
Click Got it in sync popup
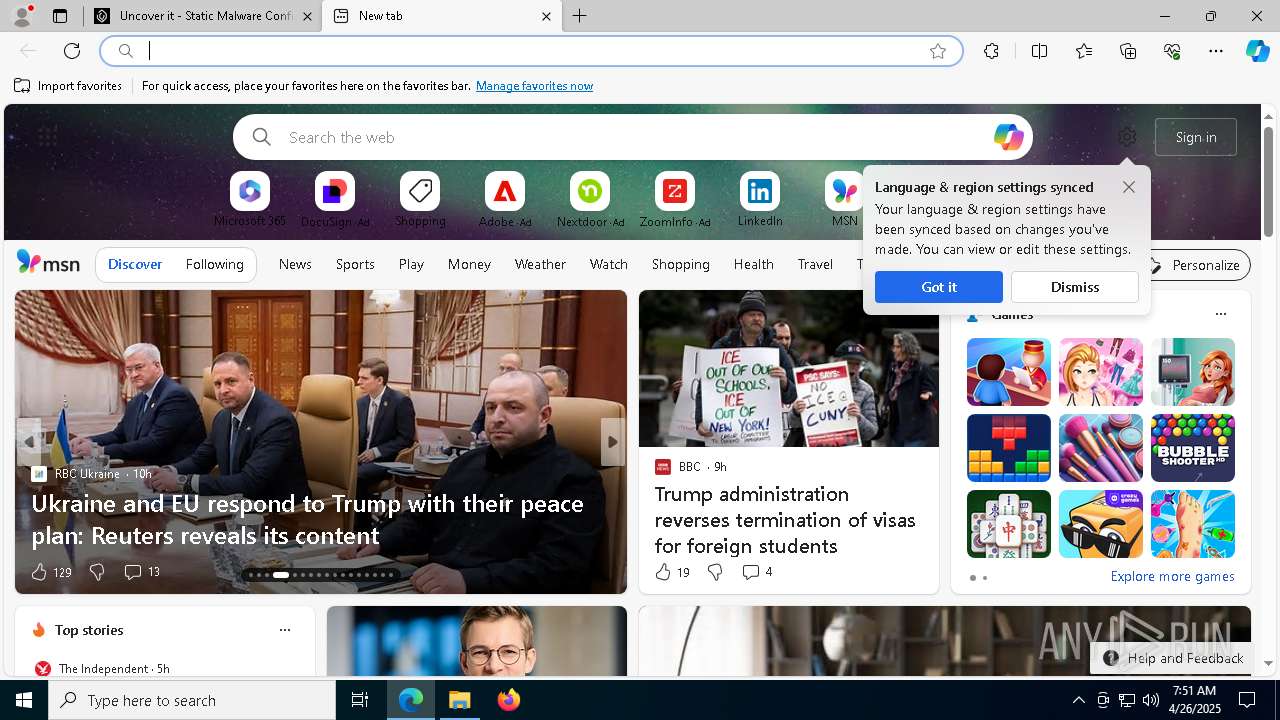tap(939, 287)
